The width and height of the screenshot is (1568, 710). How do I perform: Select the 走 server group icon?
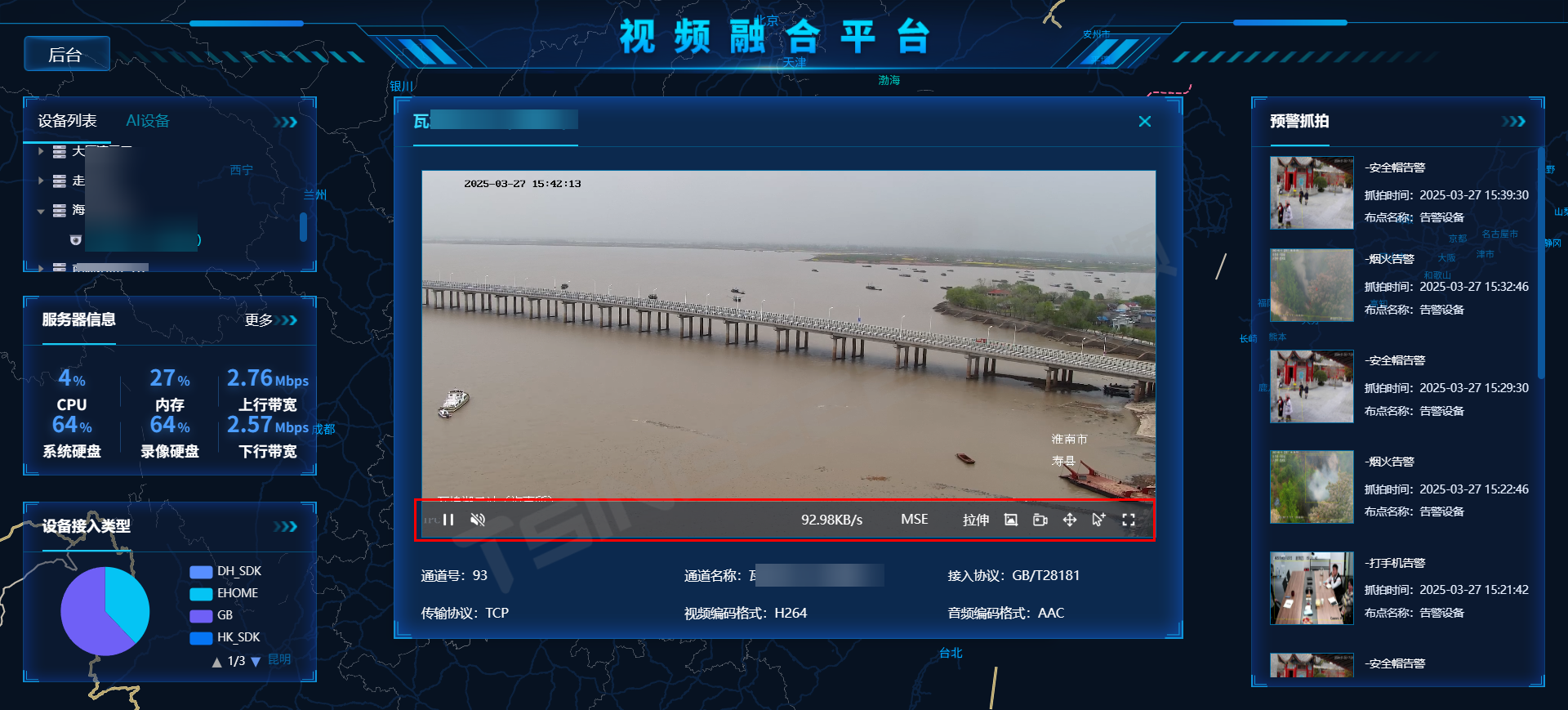[60, 181]
